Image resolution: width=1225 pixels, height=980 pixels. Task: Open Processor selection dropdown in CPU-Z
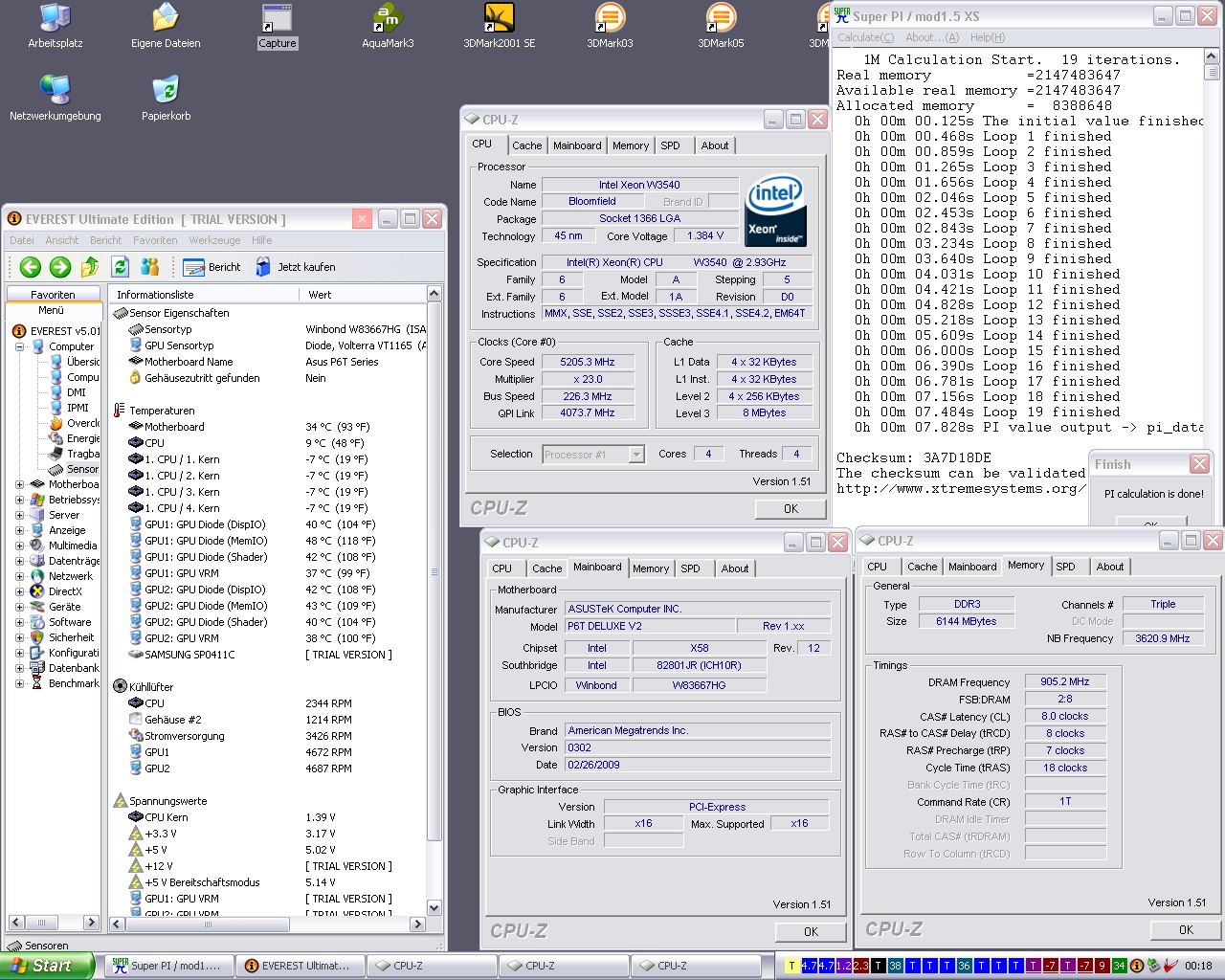click(x=636, y=455)
